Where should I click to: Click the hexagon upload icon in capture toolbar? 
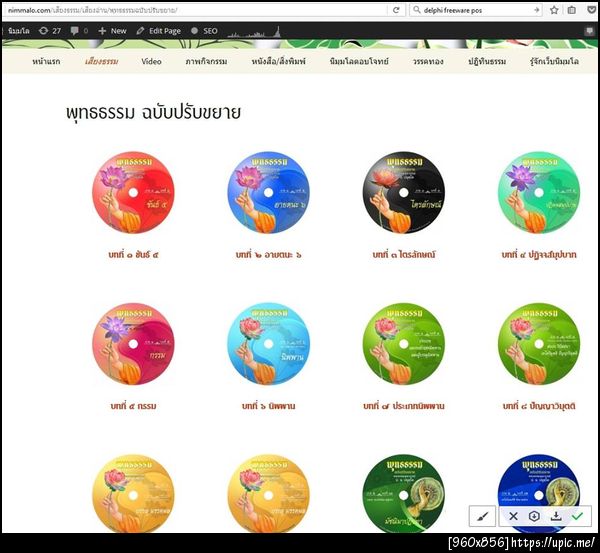[534, 516]
